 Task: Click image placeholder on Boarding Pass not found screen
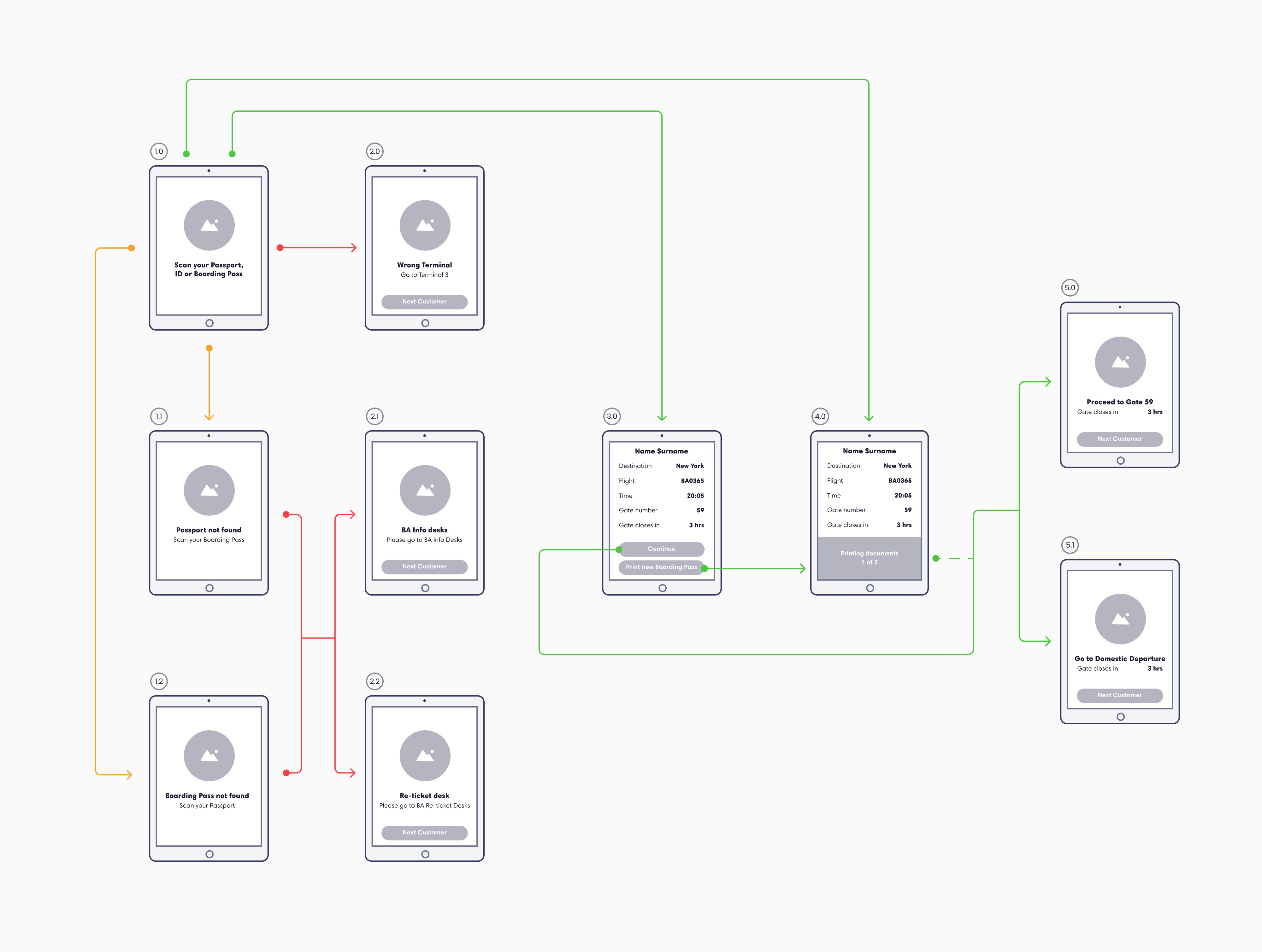(209, 756)
